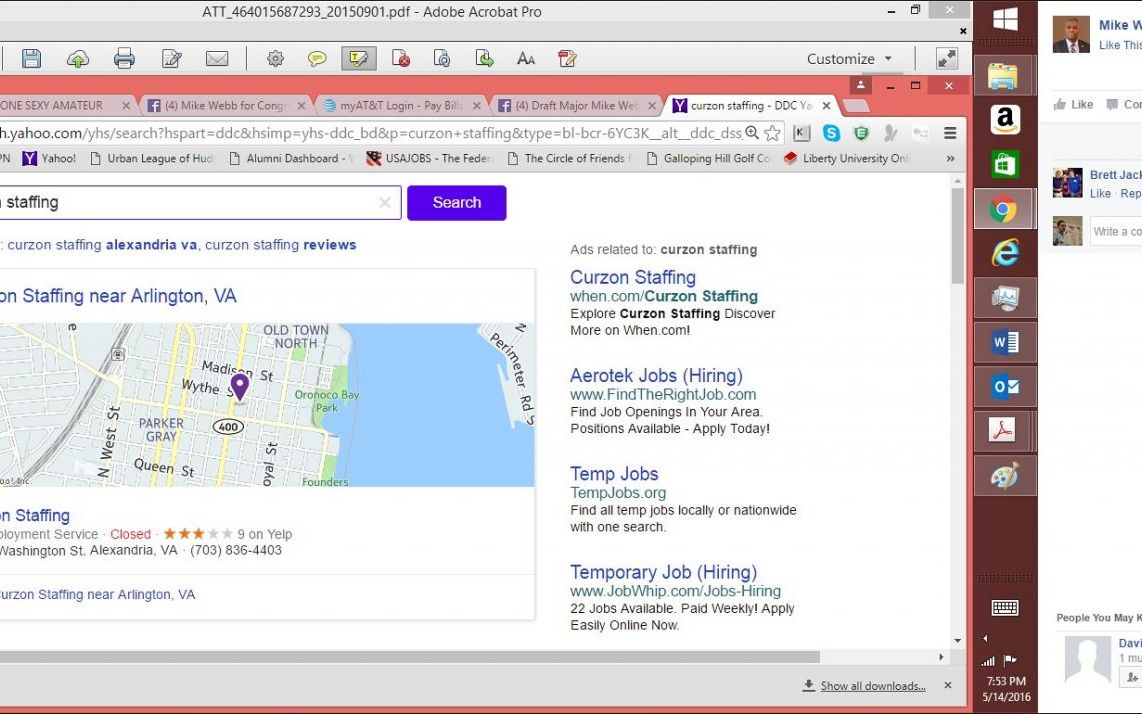Click the purple Search button
Image resolution: width=1142 pixels, height=714 pixels.
point(456,203)
